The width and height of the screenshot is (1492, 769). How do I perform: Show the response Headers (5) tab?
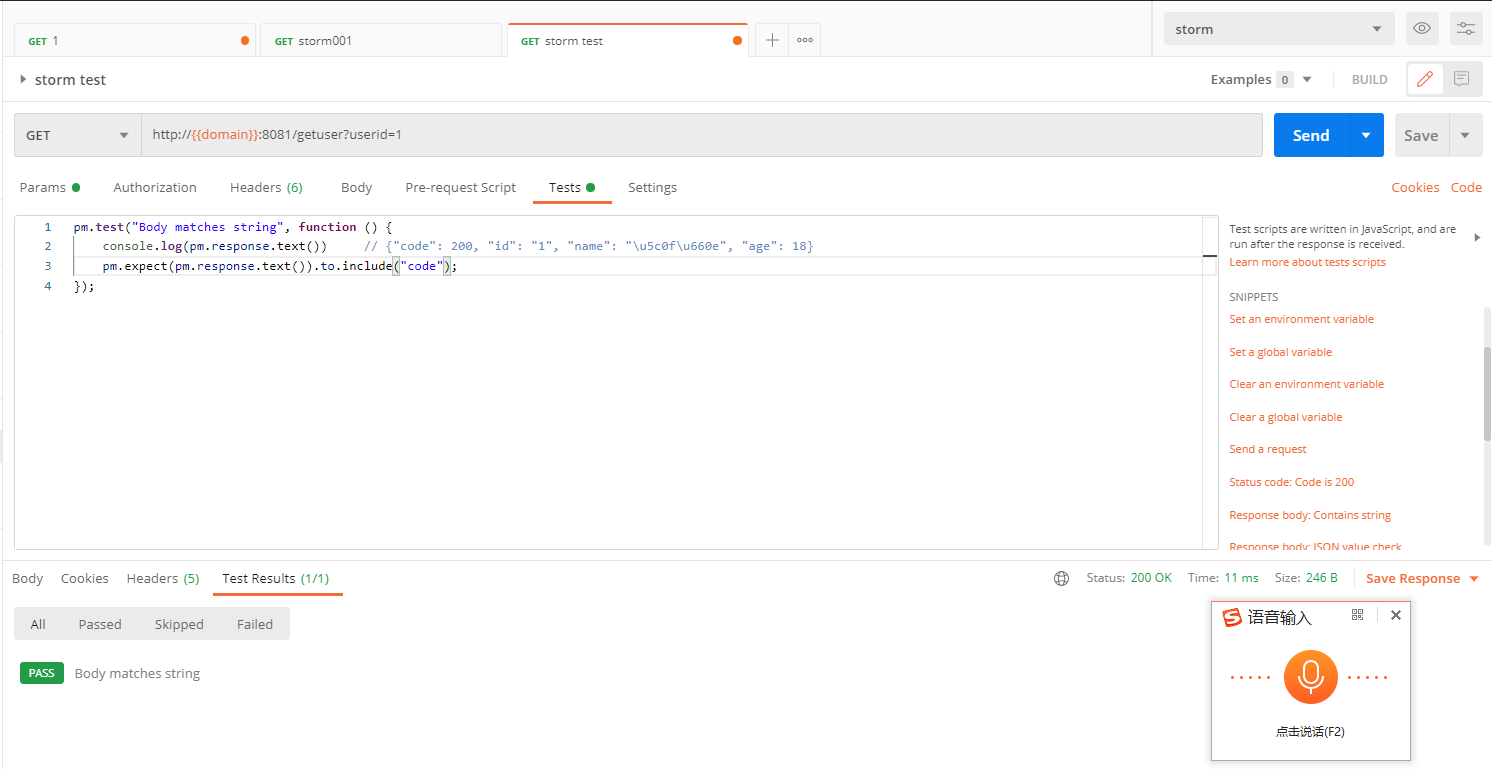click(x=163, y=578)
